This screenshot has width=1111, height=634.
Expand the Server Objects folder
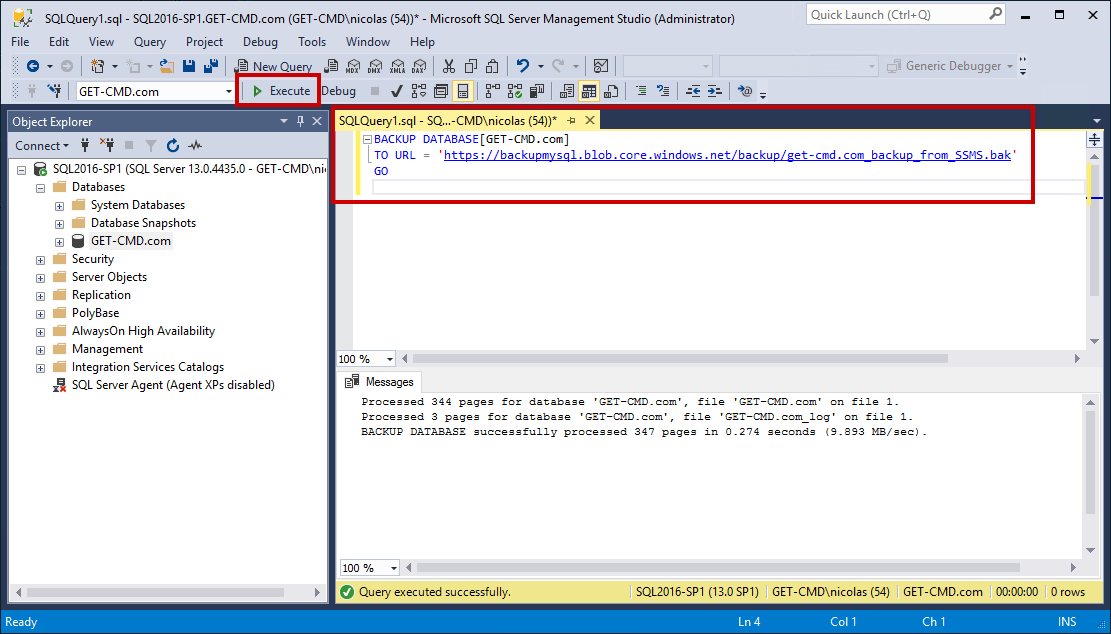pos(40,278)
